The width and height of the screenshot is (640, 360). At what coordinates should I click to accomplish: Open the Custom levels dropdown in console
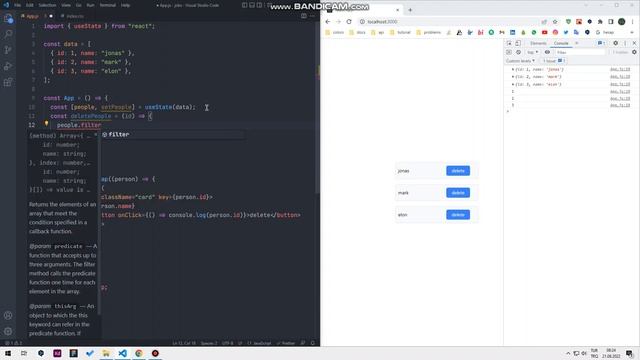tap(520, 61)
